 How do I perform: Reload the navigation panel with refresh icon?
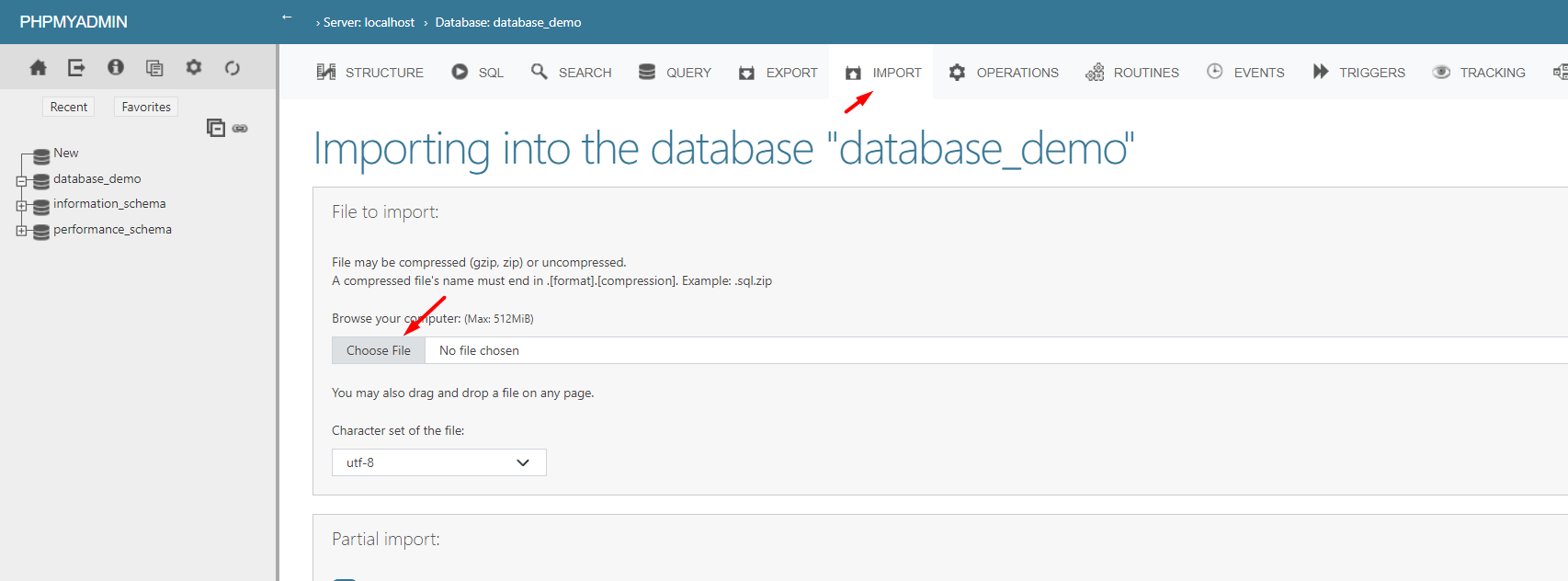233,67
